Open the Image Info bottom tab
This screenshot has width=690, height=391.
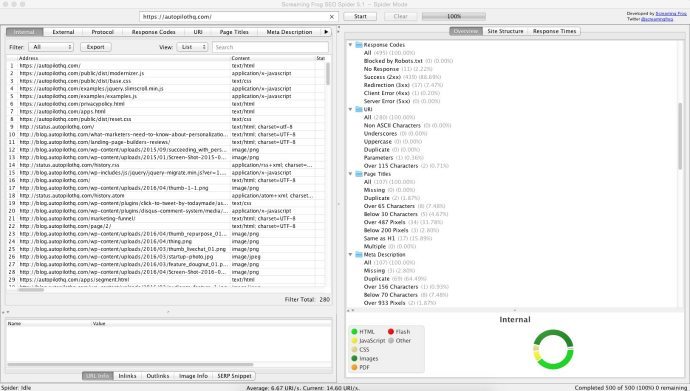tap(193, 376)
